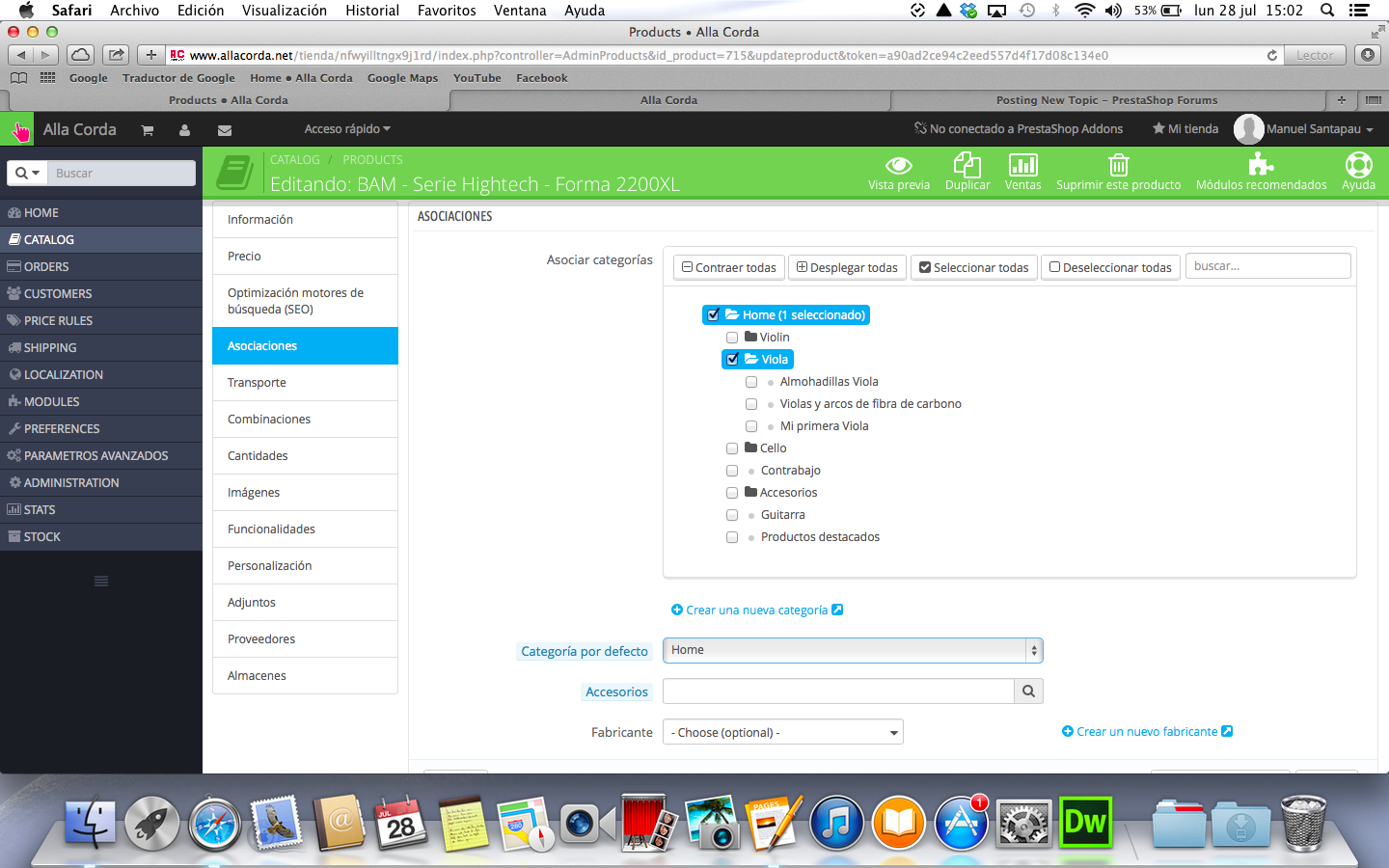Open the Precio product tab
The image size is (1389, 868).
click(x=305, y=257)
